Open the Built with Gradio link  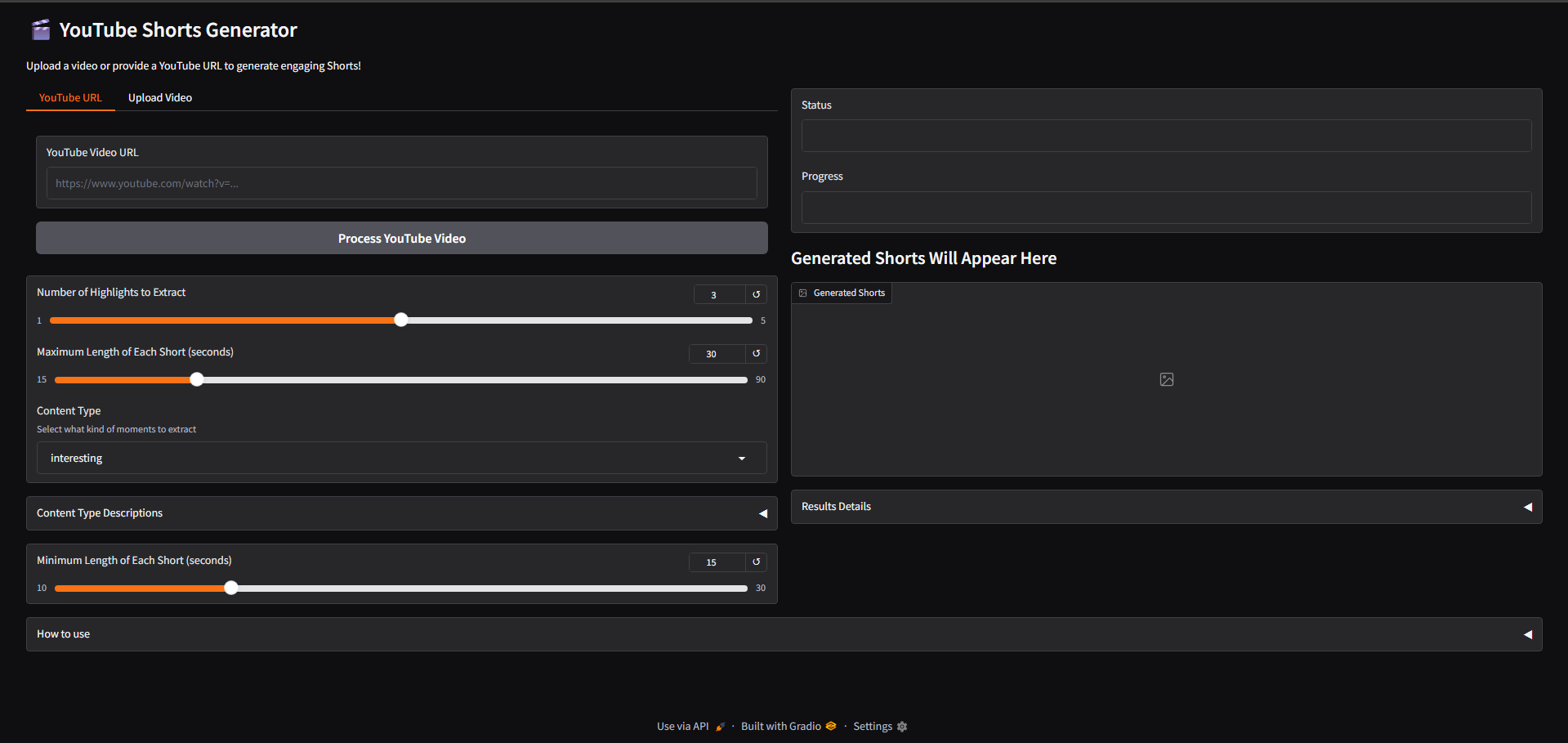[x=788, y=727]
